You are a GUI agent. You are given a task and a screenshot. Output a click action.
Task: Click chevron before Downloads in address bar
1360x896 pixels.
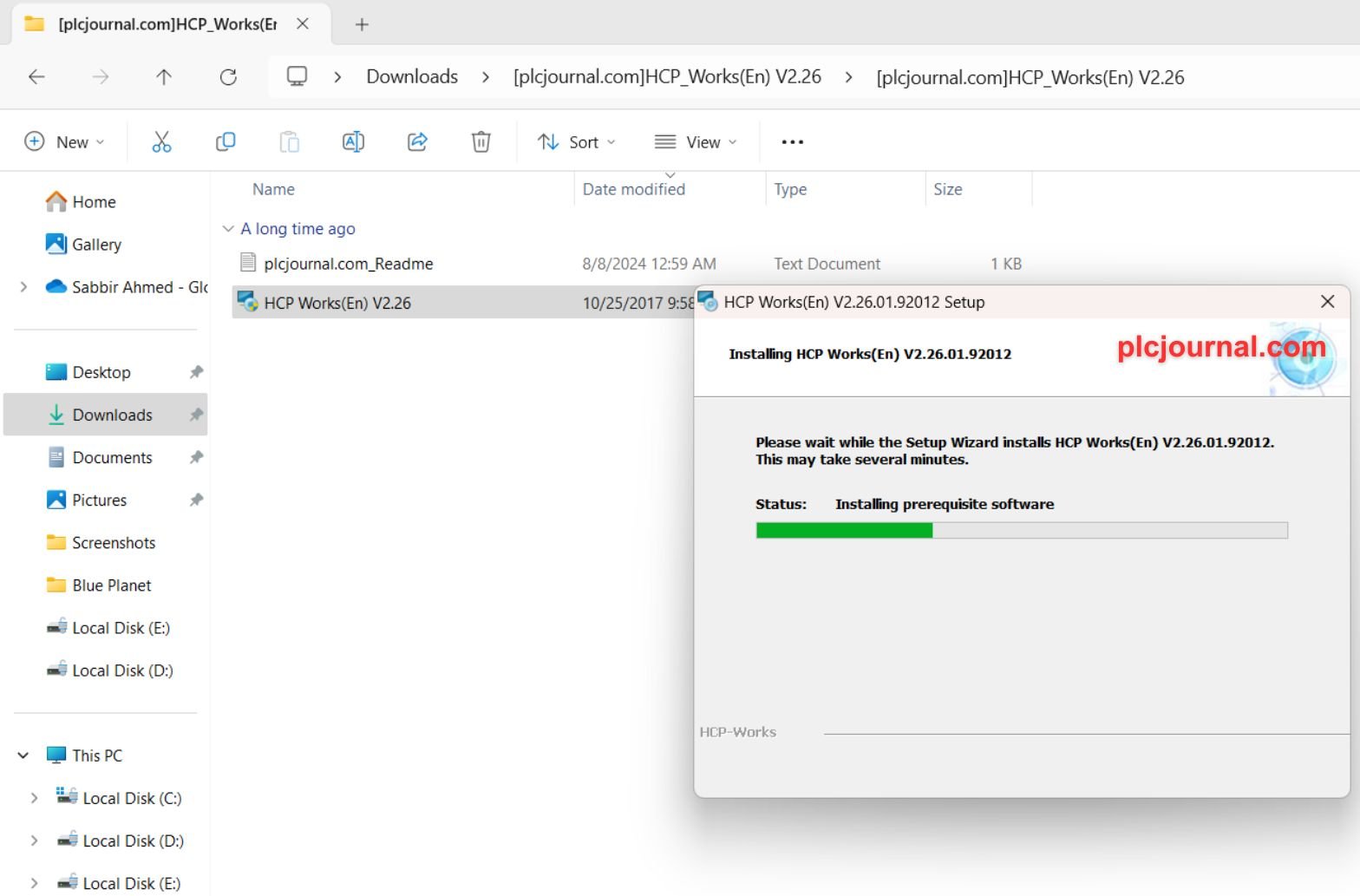(x=337, y=77)
